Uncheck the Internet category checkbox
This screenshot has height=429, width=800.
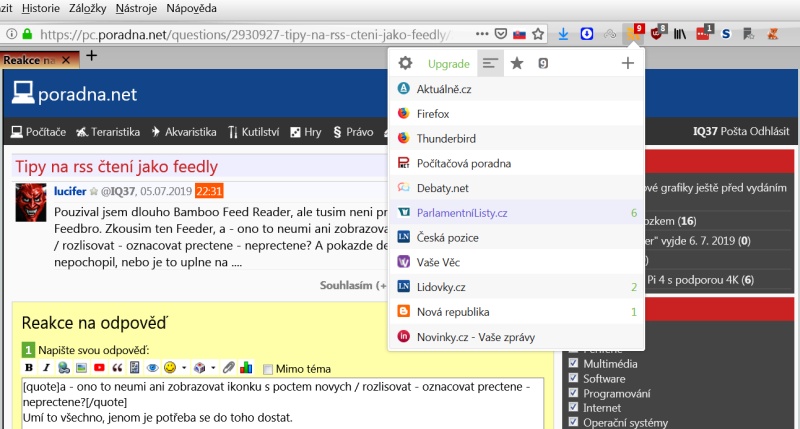tap(573, 407)
